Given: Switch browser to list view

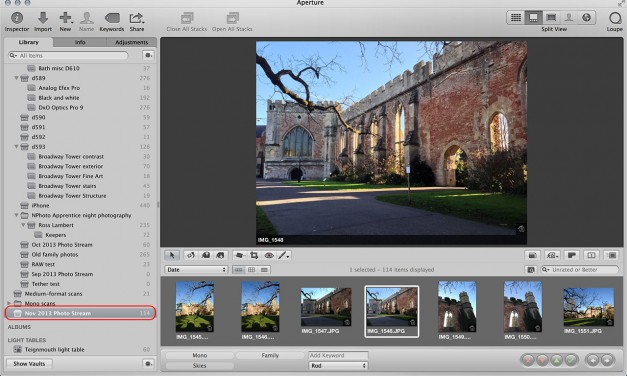Looking at the screenshot, I should pos(264,270).
